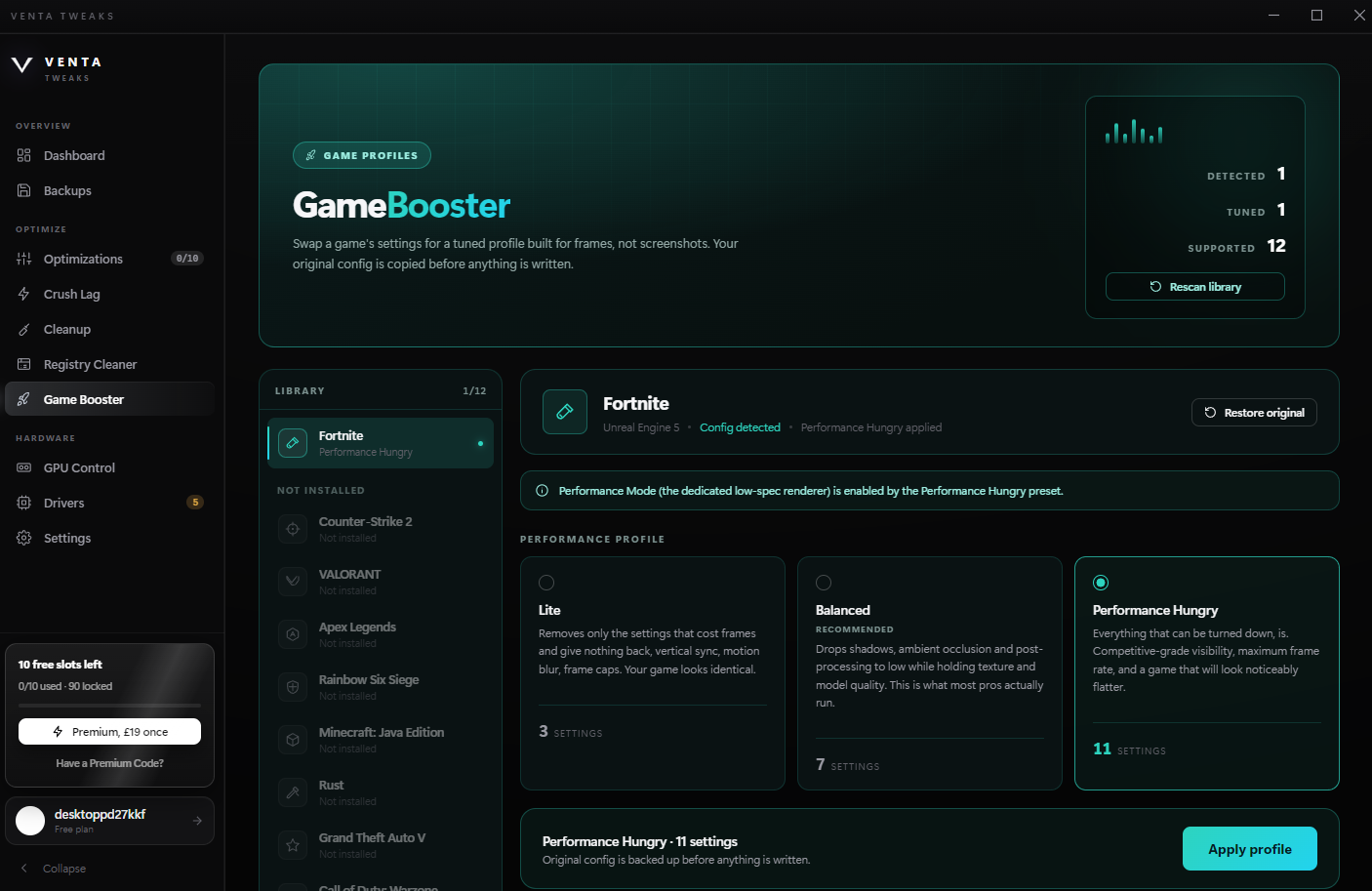
Task: Click the Venta Tweaks logo icon
Action: click(x=21, y=65)
